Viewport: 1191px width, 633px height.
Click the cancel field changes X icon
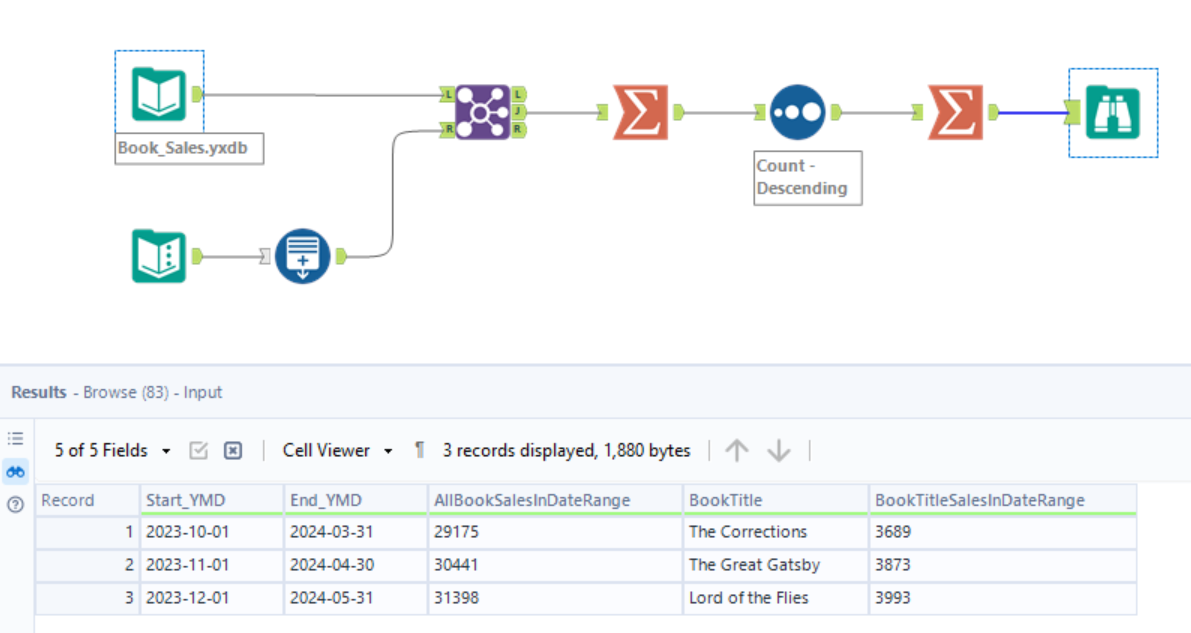(x=232, y=451)
